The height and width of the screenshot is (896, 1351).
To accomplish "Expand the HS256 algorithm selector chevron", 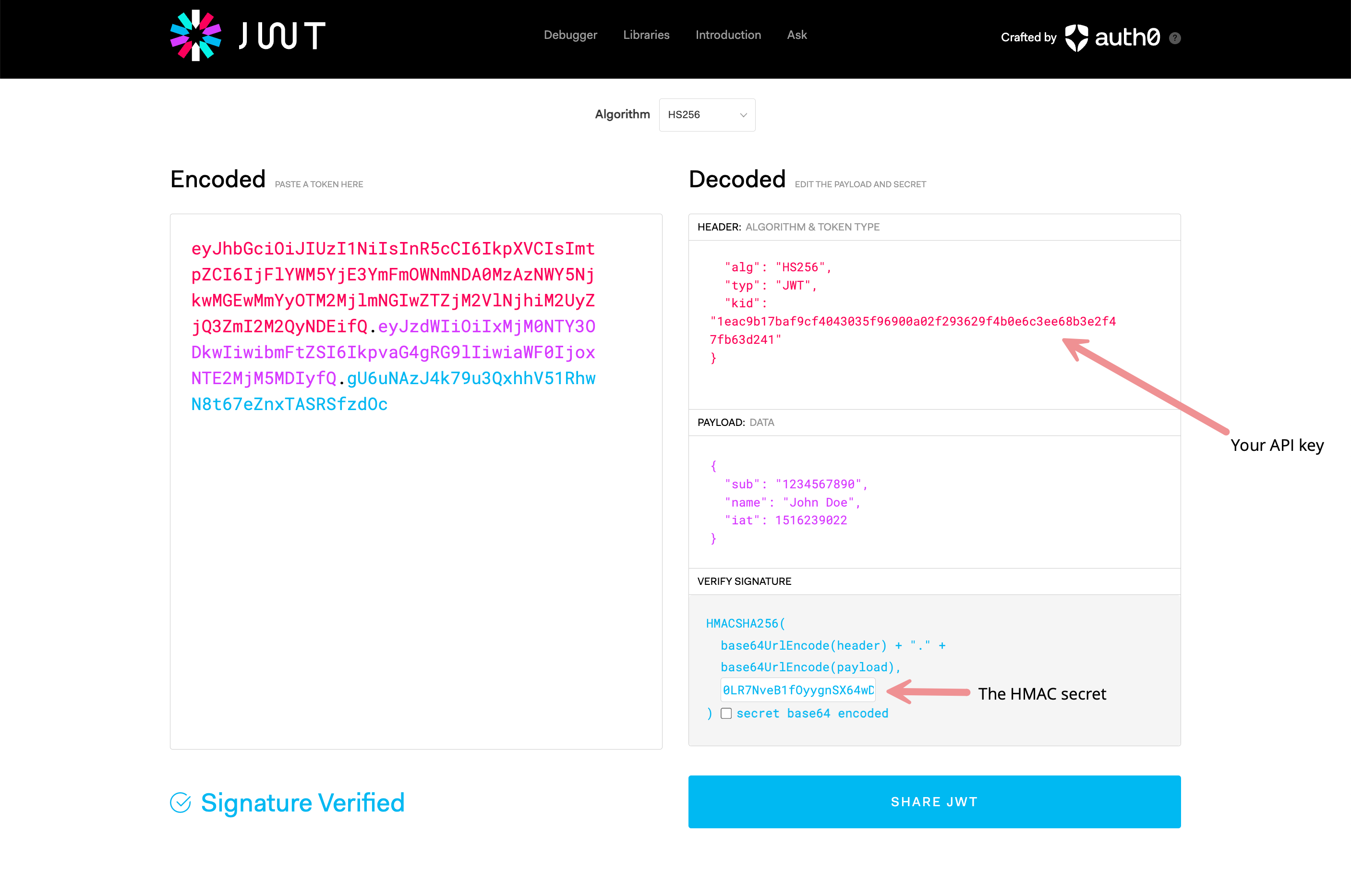I will pyautogui.click(x=743, y=115).
